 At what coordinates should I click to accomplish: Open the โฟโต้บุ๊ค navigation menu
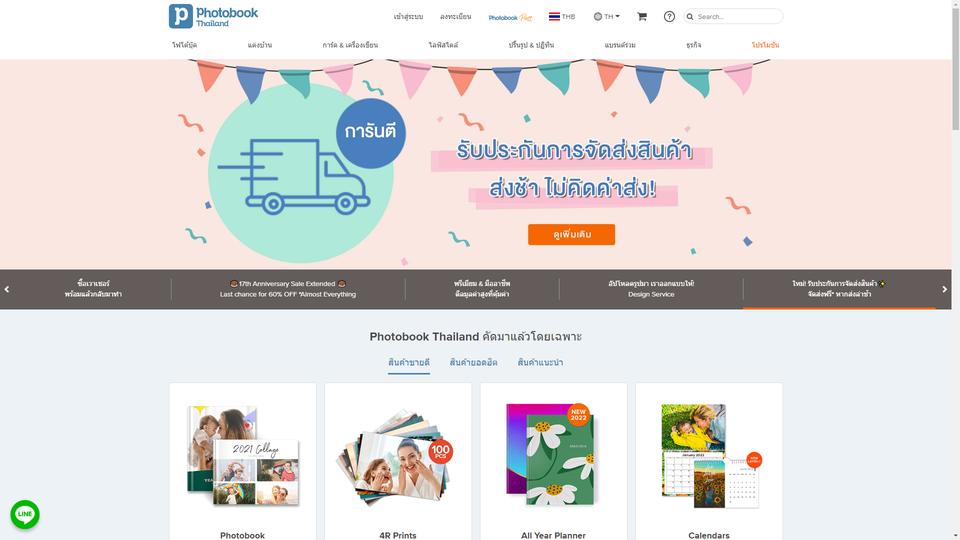tap(184, 45)
